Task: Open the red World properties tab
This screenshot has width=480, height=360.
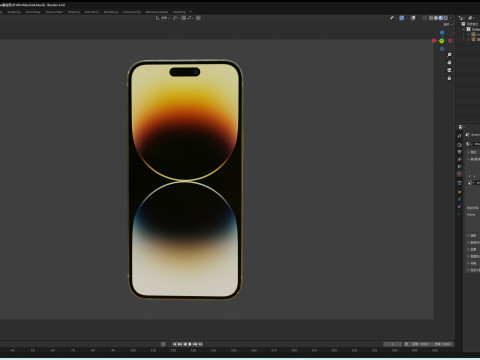Action: coord(459,174)
